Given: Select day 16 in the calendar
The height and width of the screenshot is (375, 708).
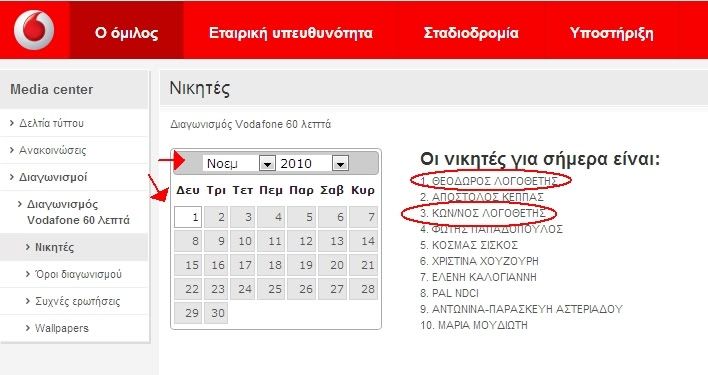Looking at the screenshot, I should (216, 265).
